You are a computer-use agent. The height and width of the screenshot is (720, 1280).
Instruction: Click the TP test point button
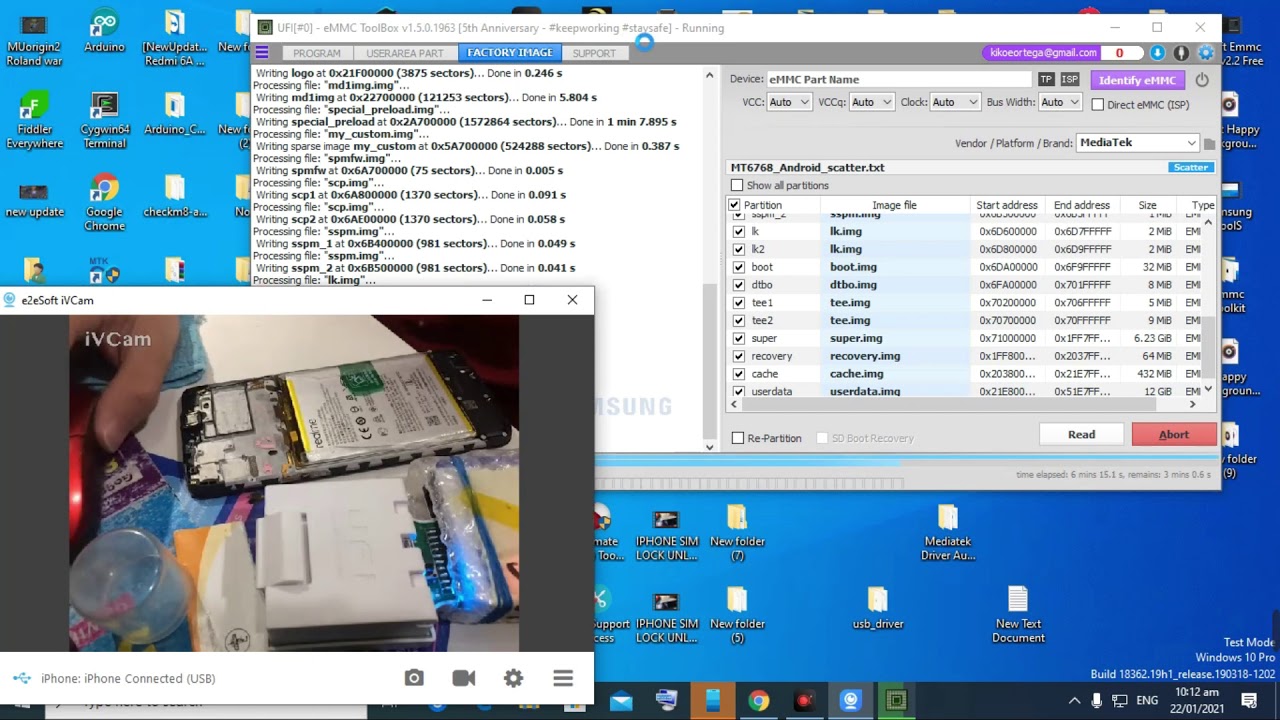[1046, 79]
